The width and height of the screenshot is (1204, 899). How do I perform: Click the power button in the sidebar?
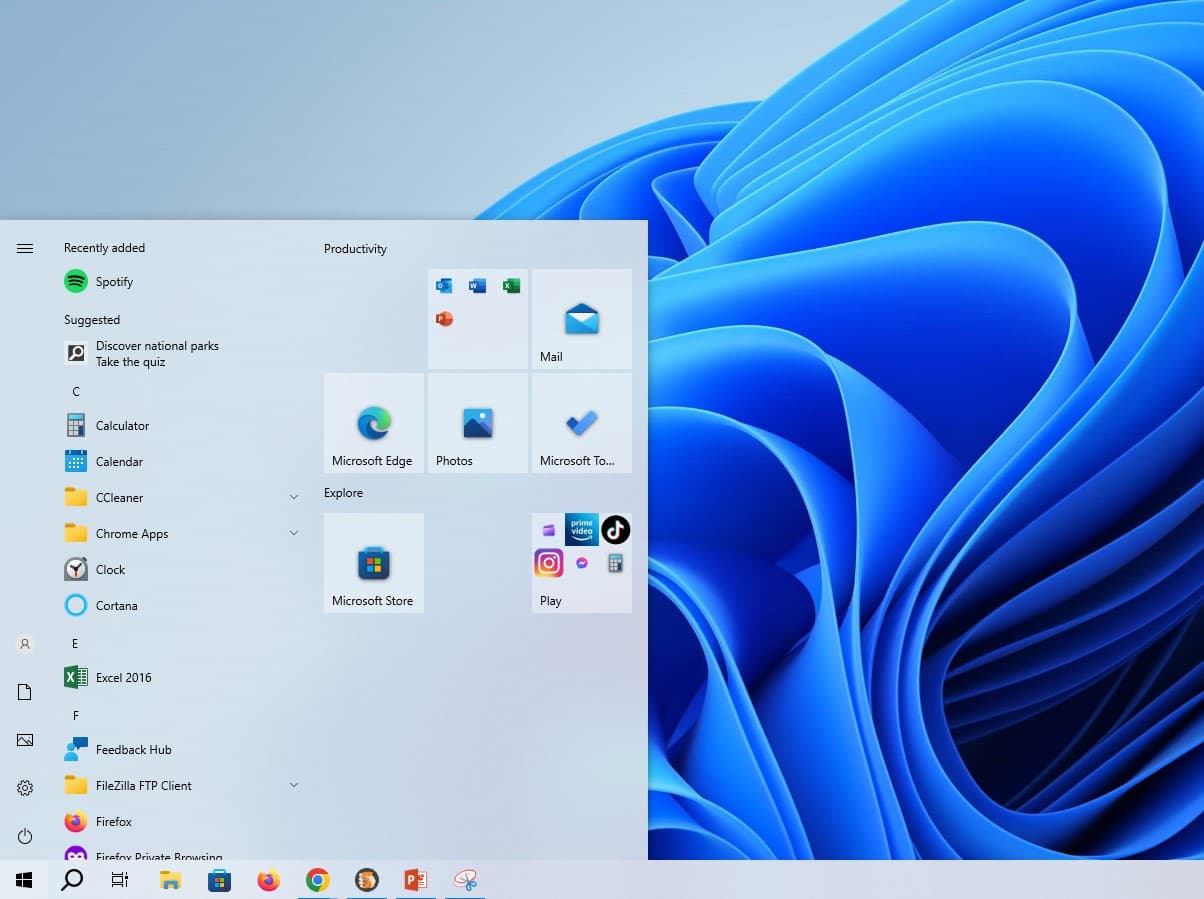click(24, 836)
